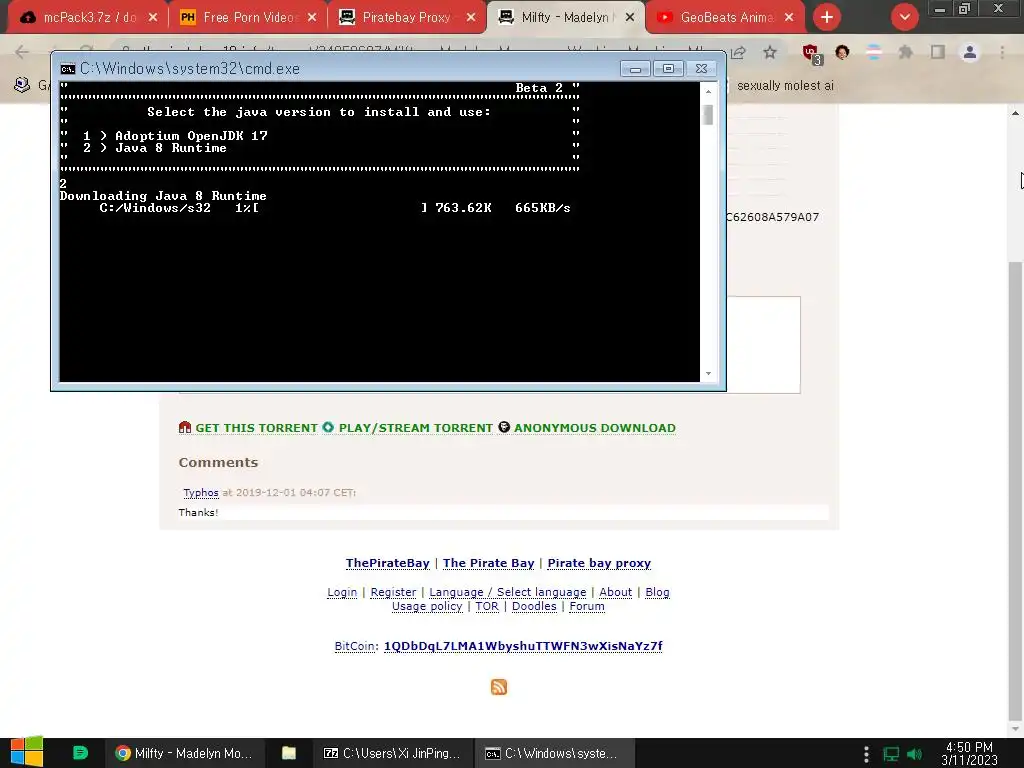
Task: Open the tab search dropdown chevron
Action: tap(904, 18)
